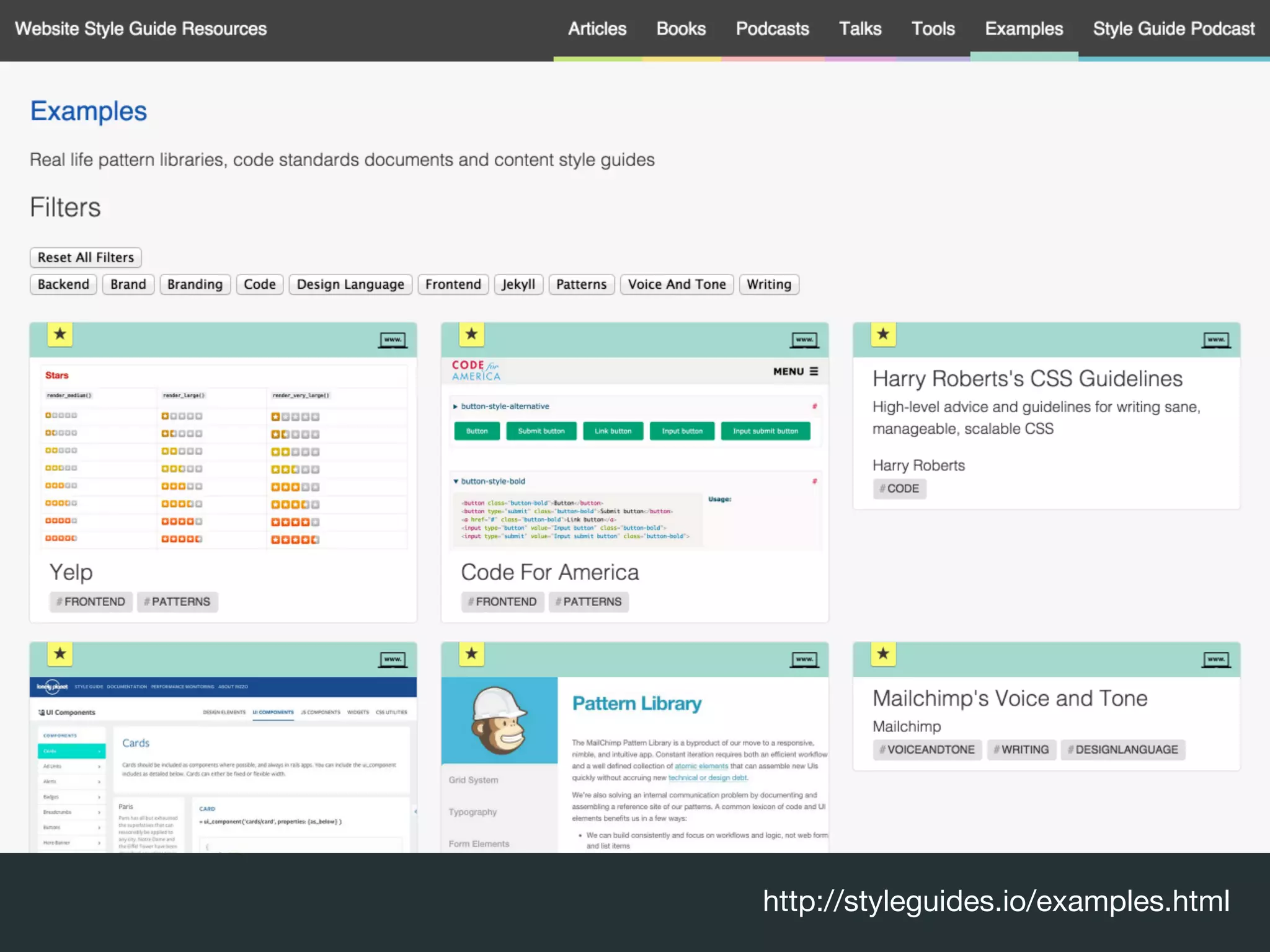Open www icon on Lonely Planet UI Components card
This screenshot has width=1270, height=952.
pos(393,660)
